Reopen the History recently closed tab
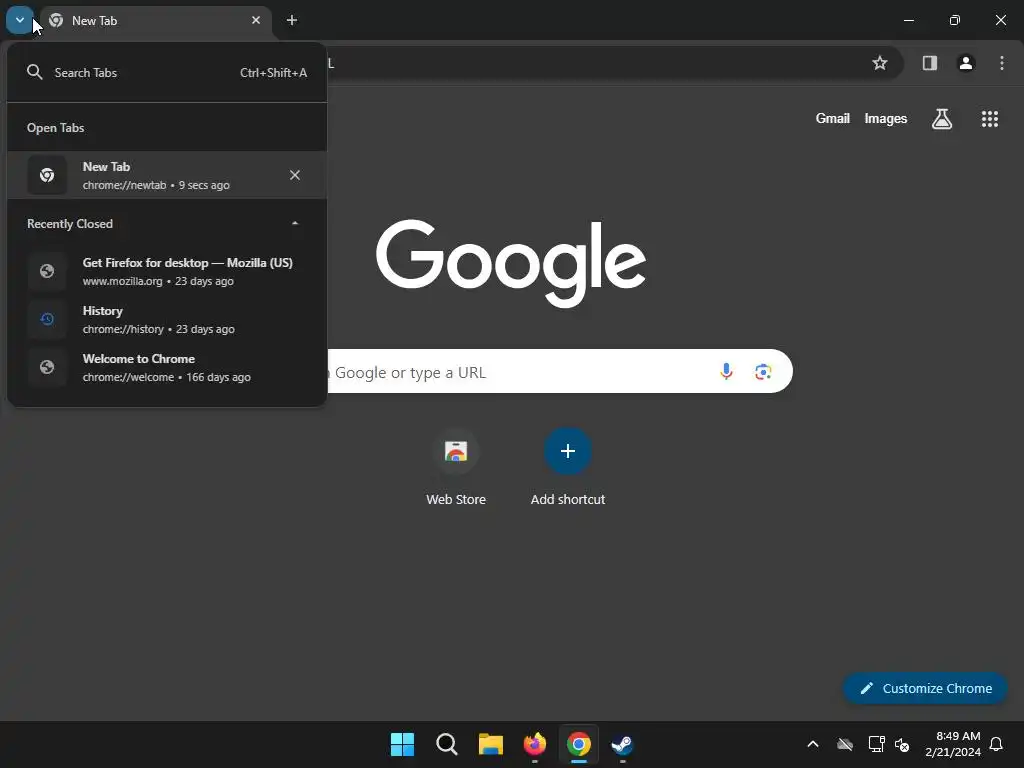This screenshot has height=768, width=1024. (167, 319)
